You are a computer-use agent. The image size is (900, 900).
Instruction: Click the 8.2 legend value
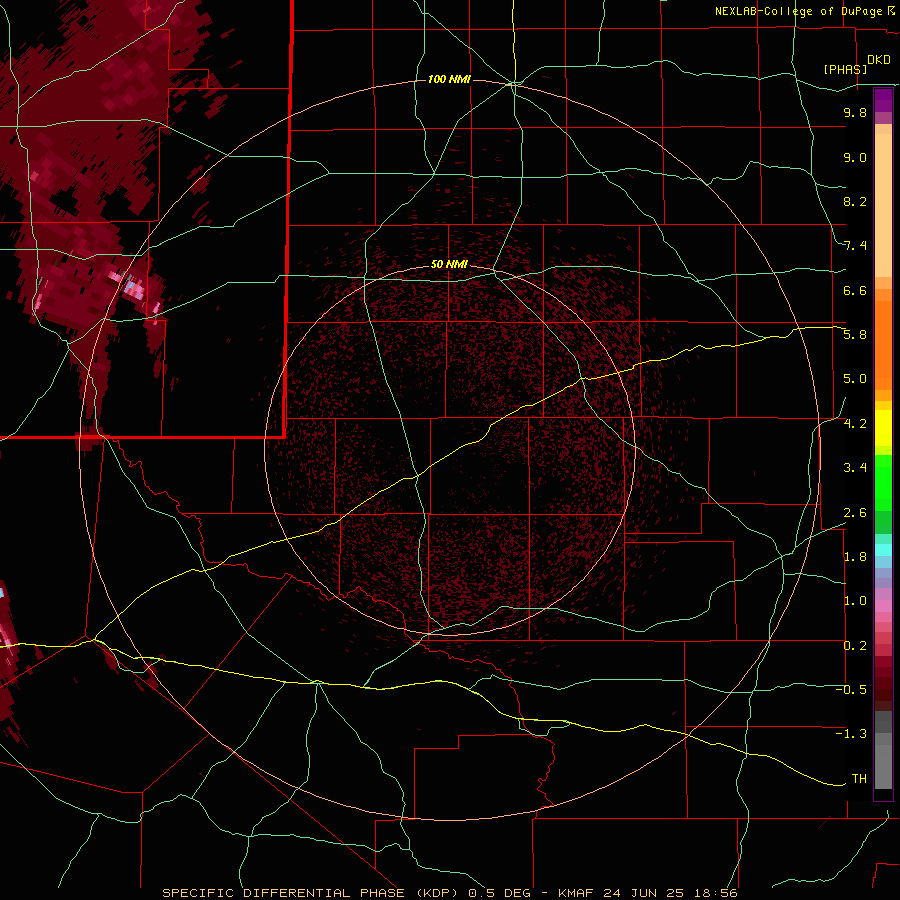855,201
